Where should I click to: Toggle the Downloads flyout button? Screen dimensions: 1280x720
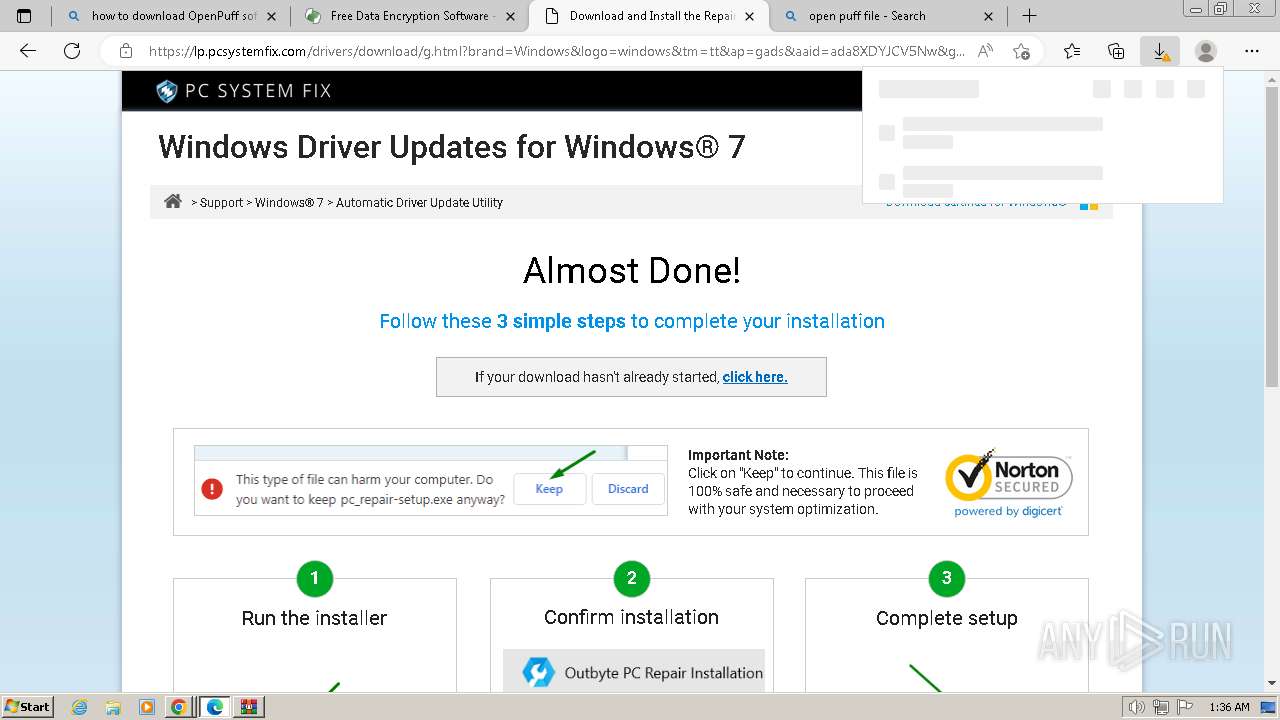click(1160, 51)
